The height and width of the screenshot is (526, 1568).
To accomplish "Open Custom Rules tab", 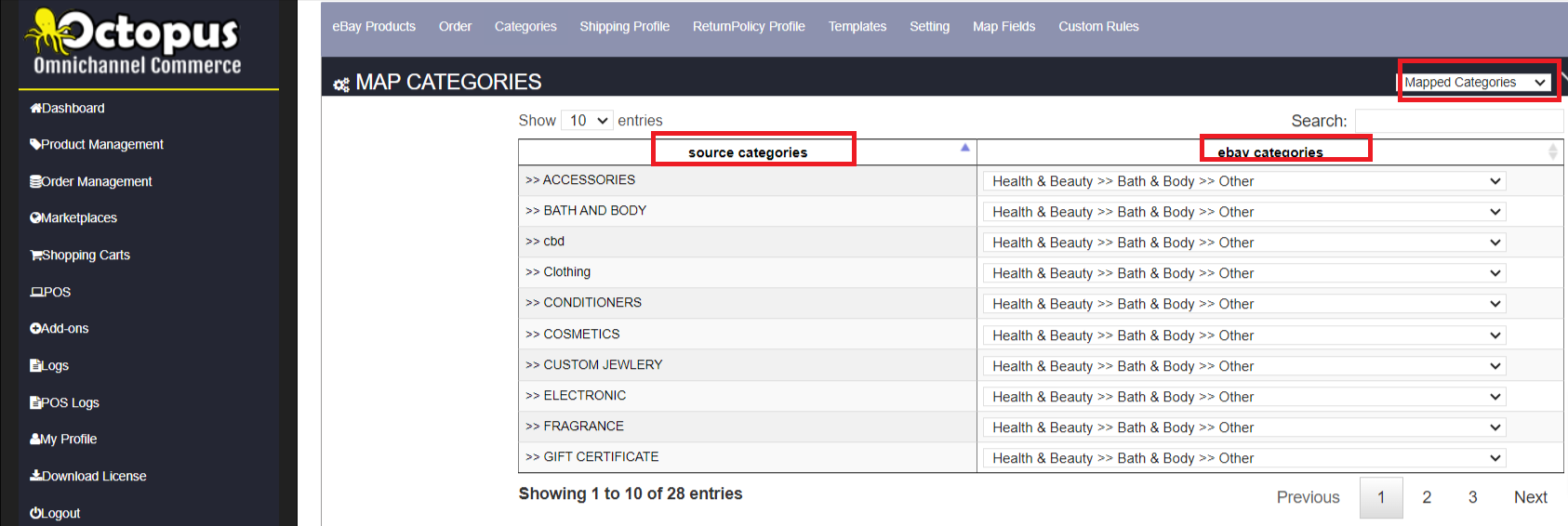I will click(1098, 26).
